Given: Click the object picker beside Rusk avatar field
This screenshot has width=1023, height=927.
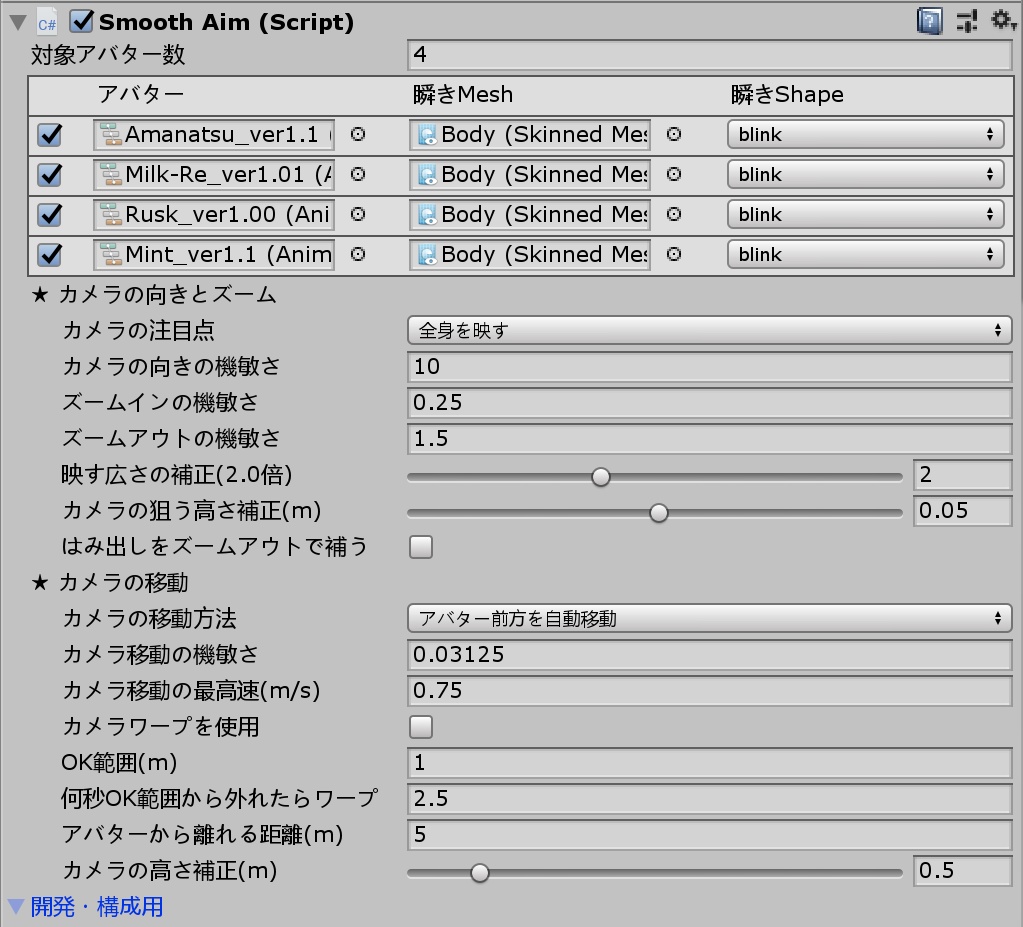Looking at the screenshot, I should point(356,215).
